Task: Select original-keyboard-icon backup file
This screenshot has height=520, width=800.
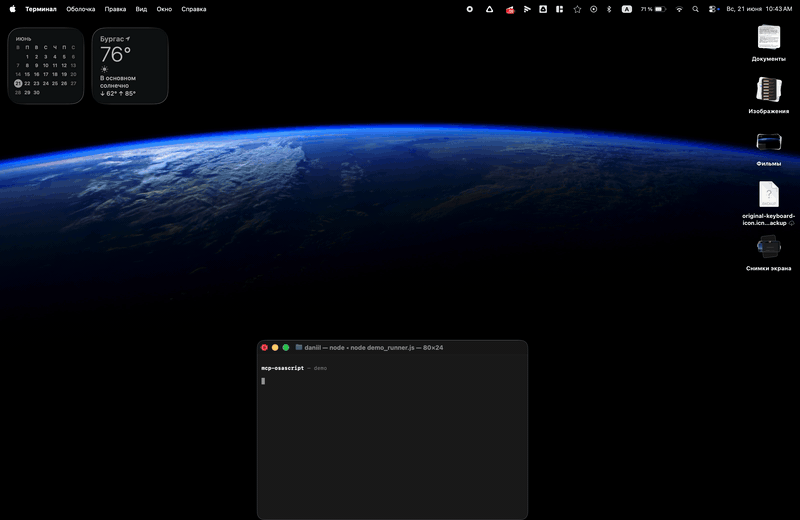Action: pyautogui.click(x=768, y=203)
